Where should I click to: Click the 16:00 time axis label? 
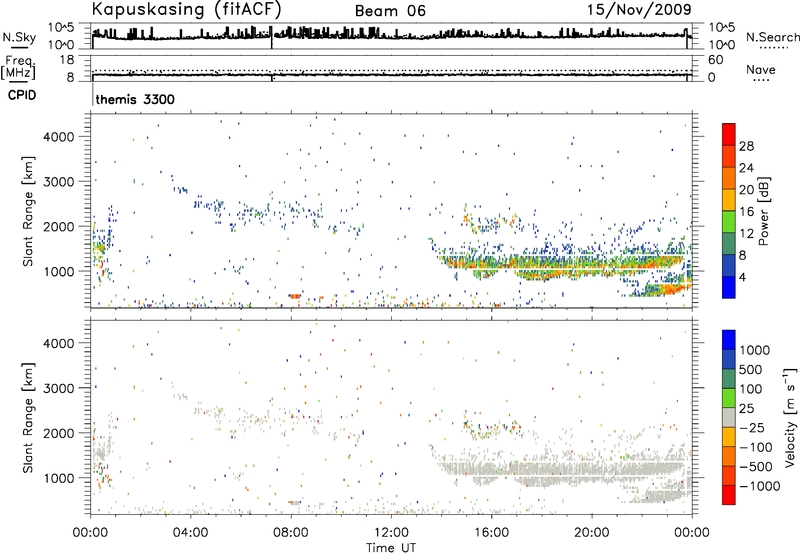[491, 532]
